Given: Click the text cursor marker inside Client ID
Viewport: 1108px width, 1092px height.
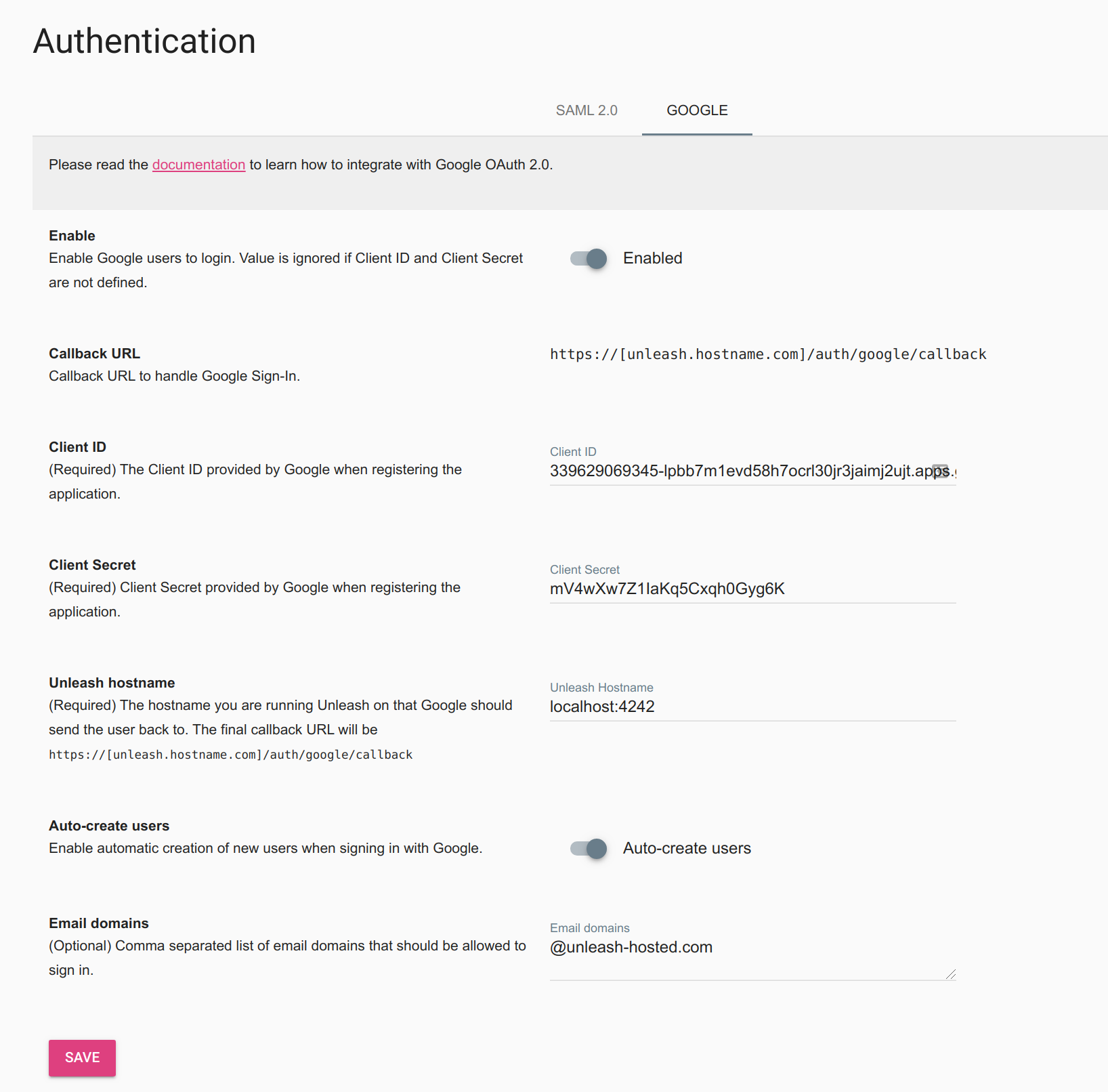Looking at the screenshot, I should tap(940, 471).
